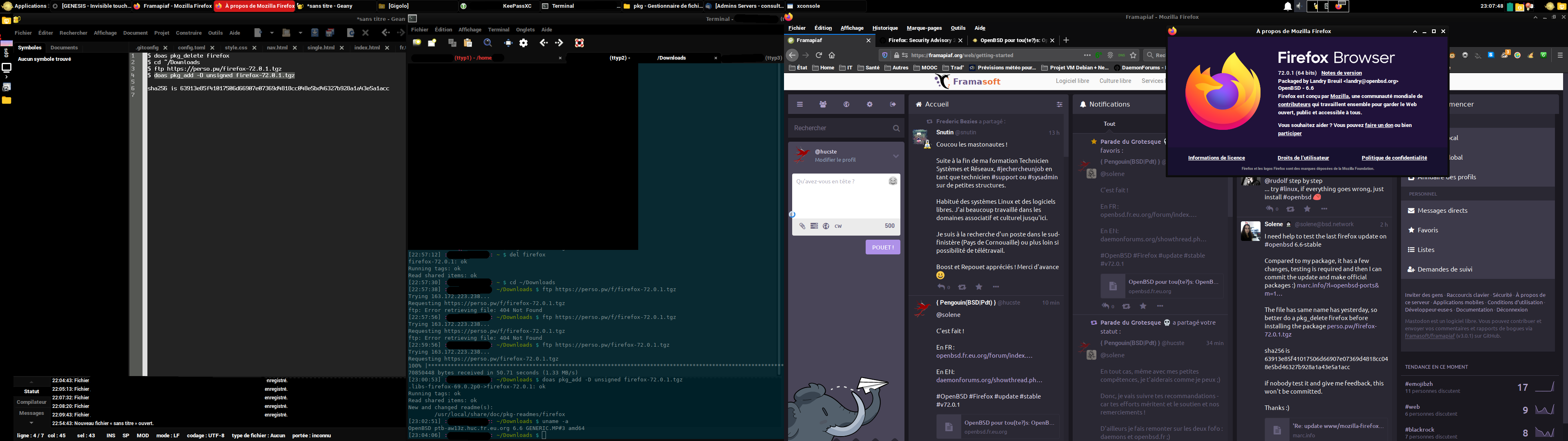Click notification bell in system tray
The width and height of the screenshot is (1568, 441).
(x=1288, y=6)
